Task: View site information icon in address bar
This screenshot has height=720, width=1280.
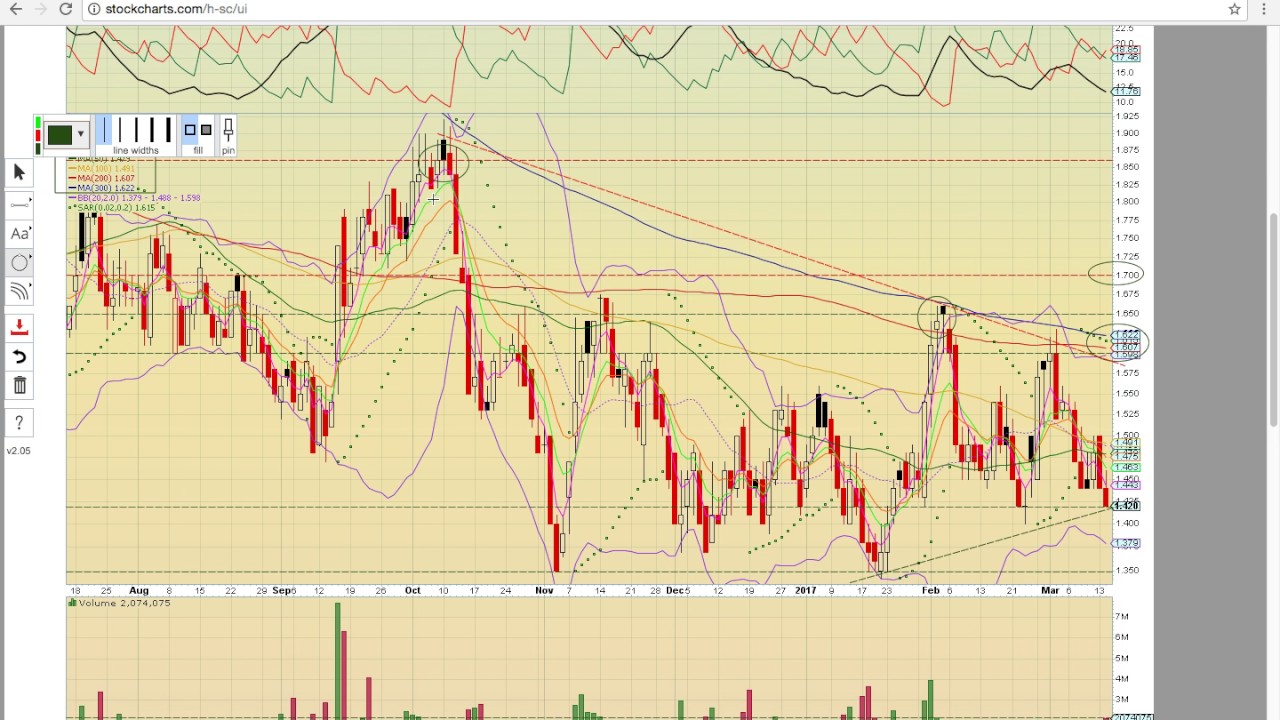Action: (93, 9)
